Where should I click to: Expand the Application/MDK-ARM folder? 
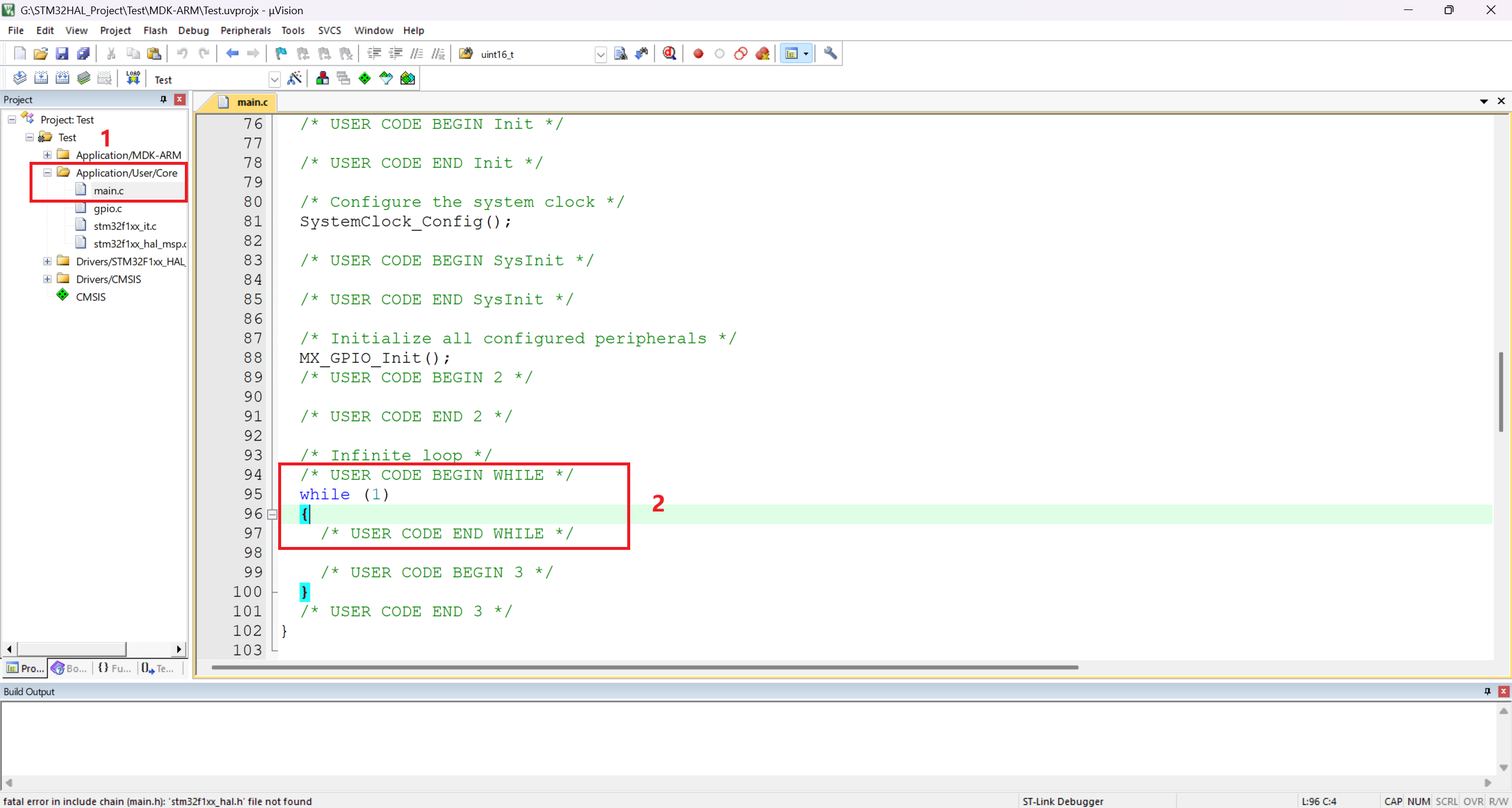coord(47,155)
